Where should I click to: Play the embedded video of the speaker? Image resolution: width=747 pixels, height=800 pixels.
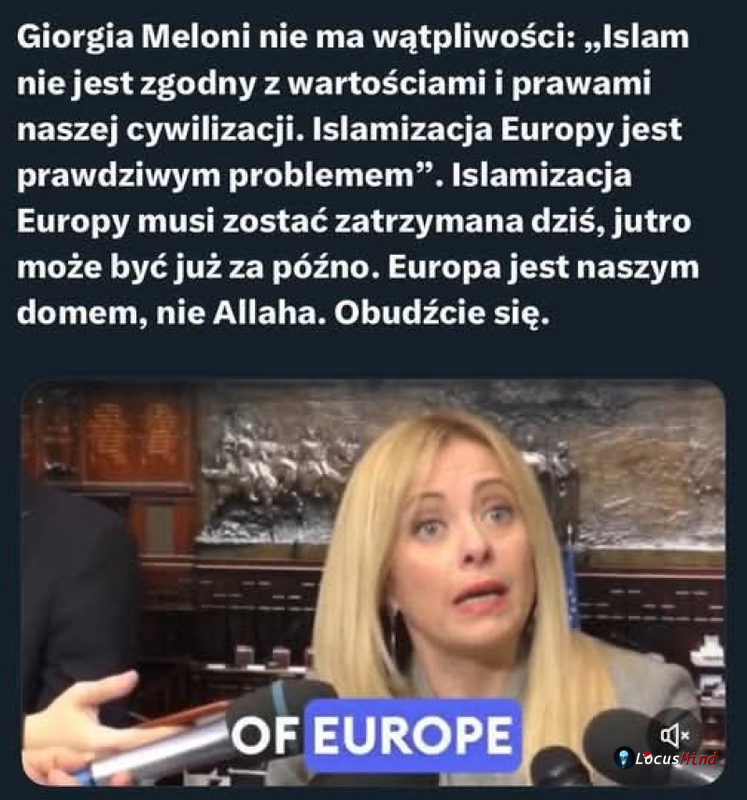pyautogui.click(x=373, y=582)
